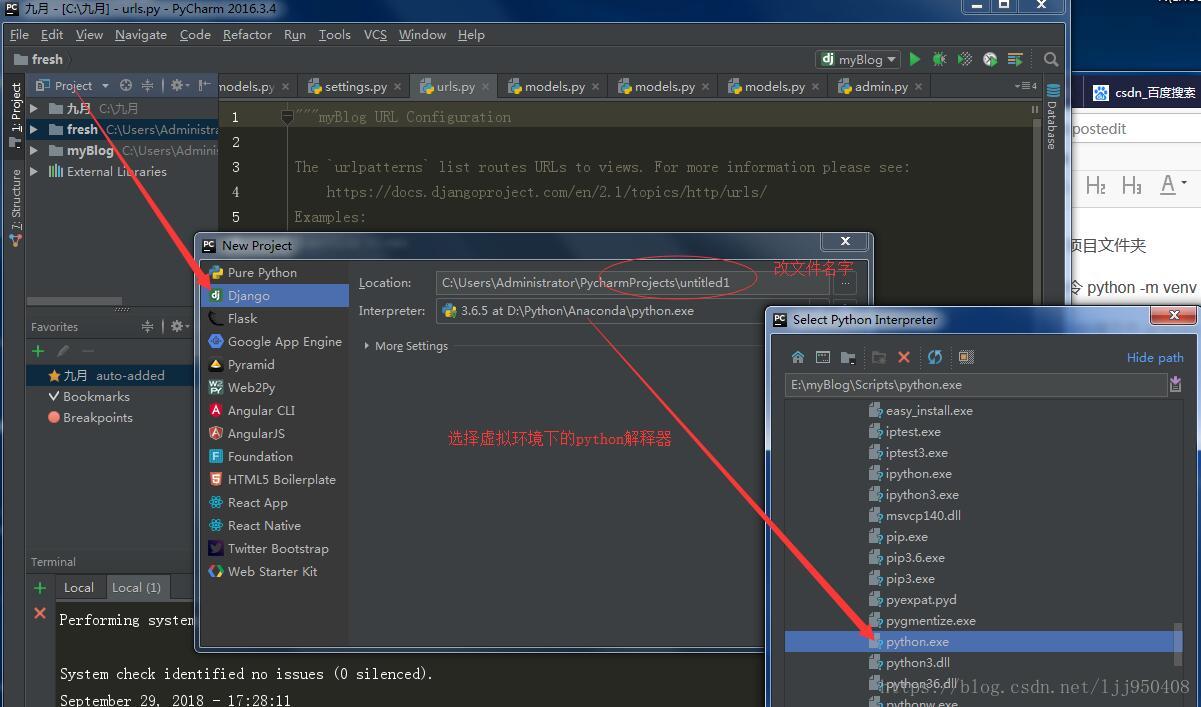The width and height of the screenshot is (1201, 707).
Task: Expand the 九月 project folder
Action: tap(34, 108)
